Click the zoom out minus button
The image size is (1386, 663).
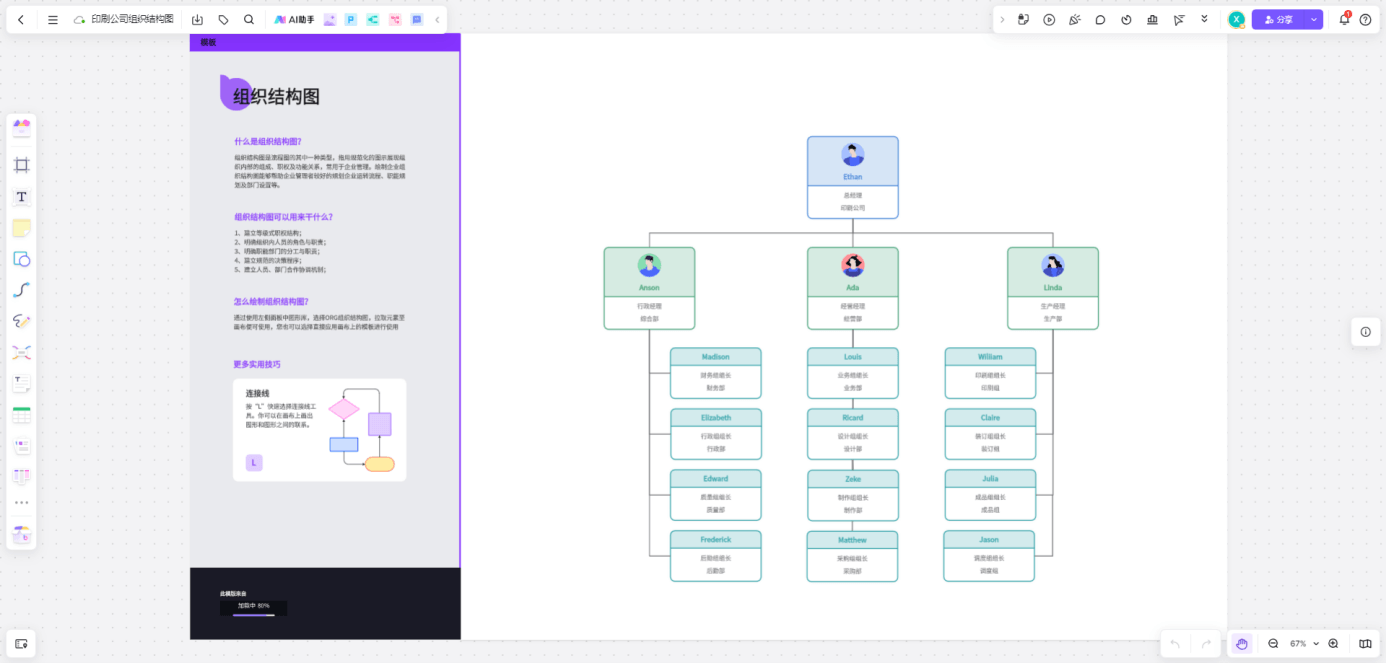[x=1273, y=643]
